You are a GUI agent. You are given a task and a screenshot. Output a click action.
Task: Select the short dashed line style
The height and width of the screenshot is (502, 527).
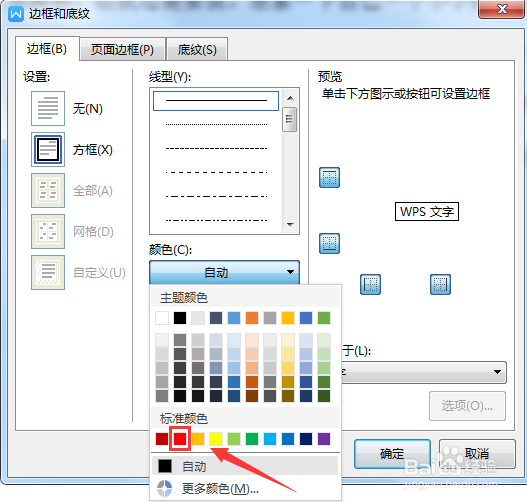click(x=216, y=149)
